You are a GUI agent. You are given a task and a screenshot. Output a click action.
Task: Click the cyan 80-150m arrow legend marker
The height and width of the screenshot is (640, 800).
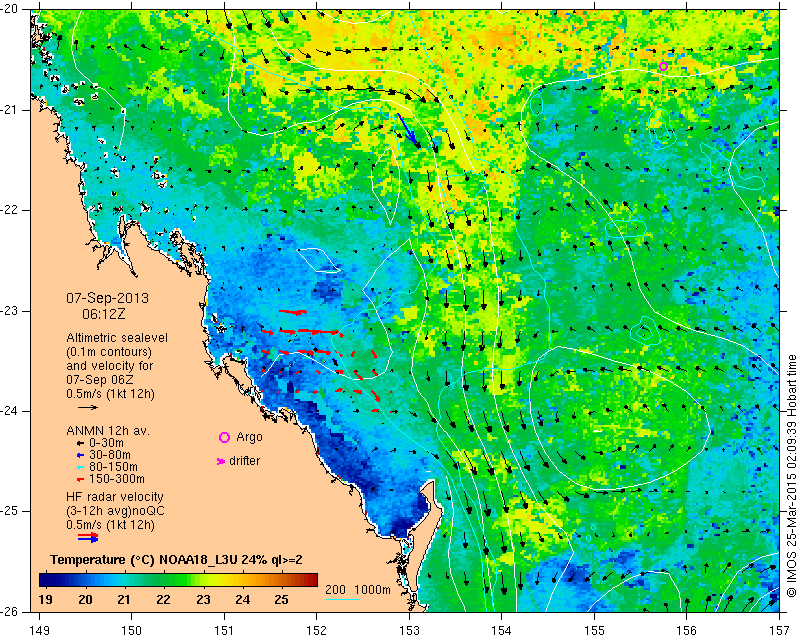(80, 467)
